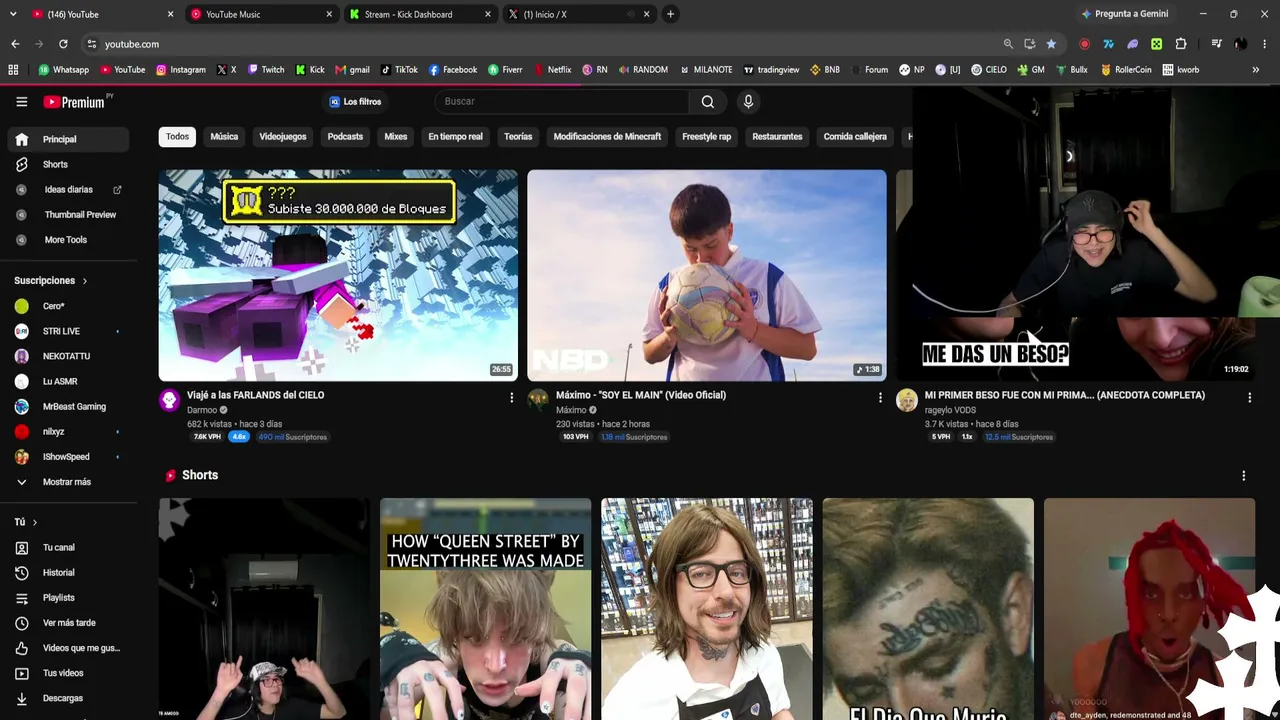Screen dimensions: 1280x720
Task: Open the Twitch bookmark
Action: click(x=266, y=70)
